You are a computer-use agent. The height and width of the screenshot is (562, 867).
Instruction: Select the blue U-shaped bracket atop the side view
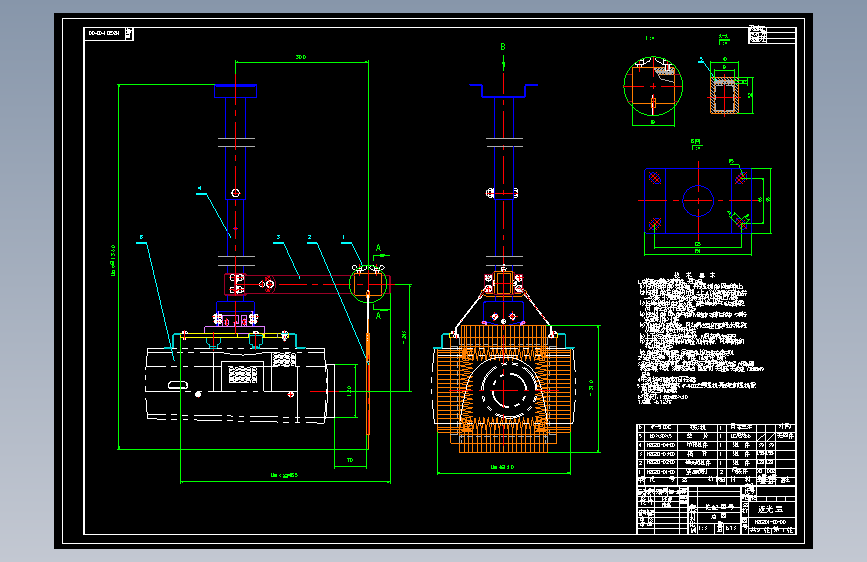[503, 91]
